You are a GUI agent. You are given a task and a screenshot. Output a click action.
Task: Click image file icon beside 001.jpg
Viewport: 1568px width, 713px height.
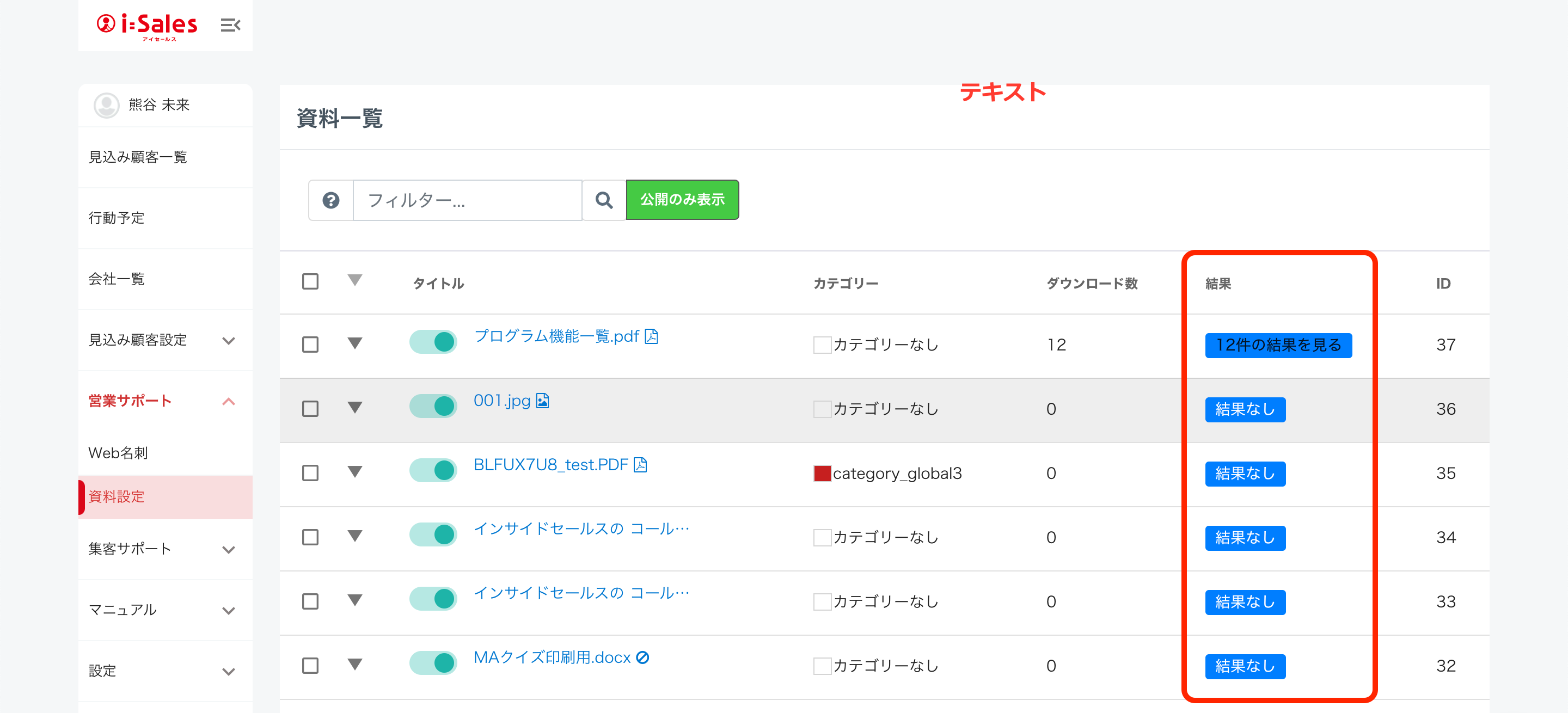[543, 401]
